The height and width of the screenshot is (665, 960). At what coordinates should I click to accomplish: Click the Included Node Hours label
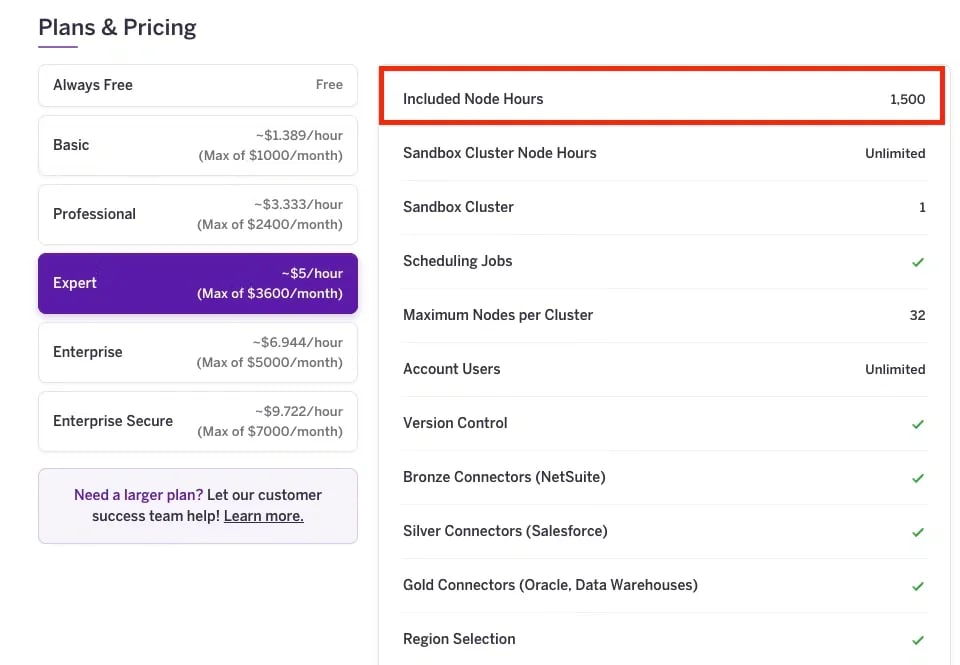coord(473,99)
